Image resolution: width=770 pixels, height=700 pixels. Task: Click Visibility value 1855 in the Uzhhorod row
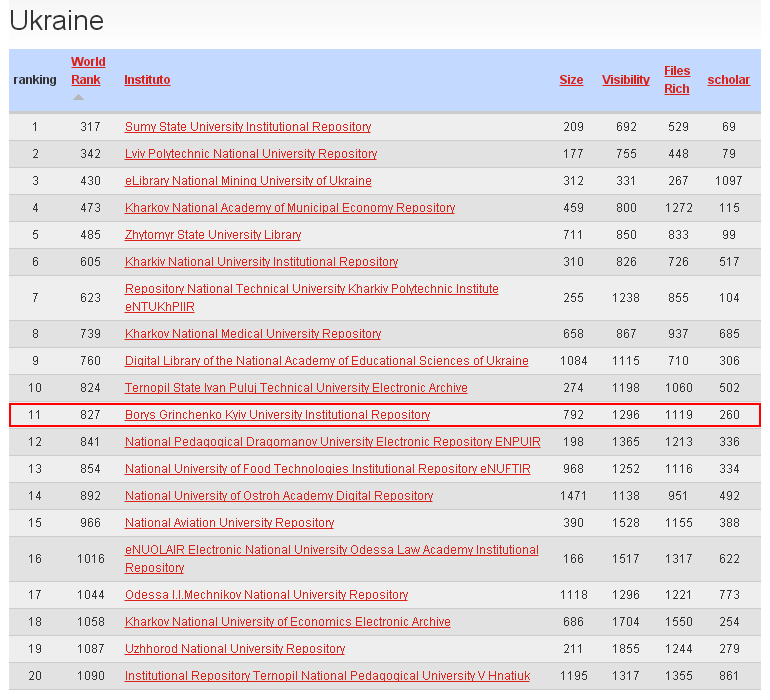[x=626, y=649]
